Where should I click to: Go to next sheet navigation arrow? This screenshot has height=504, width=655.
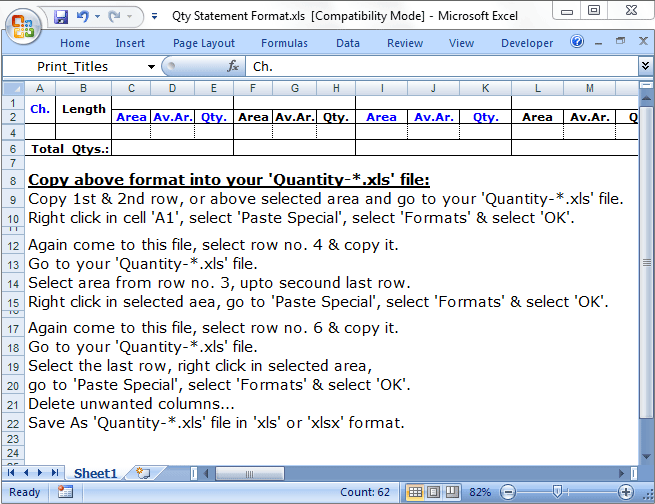pyautogui.click(x=40, y=472)
